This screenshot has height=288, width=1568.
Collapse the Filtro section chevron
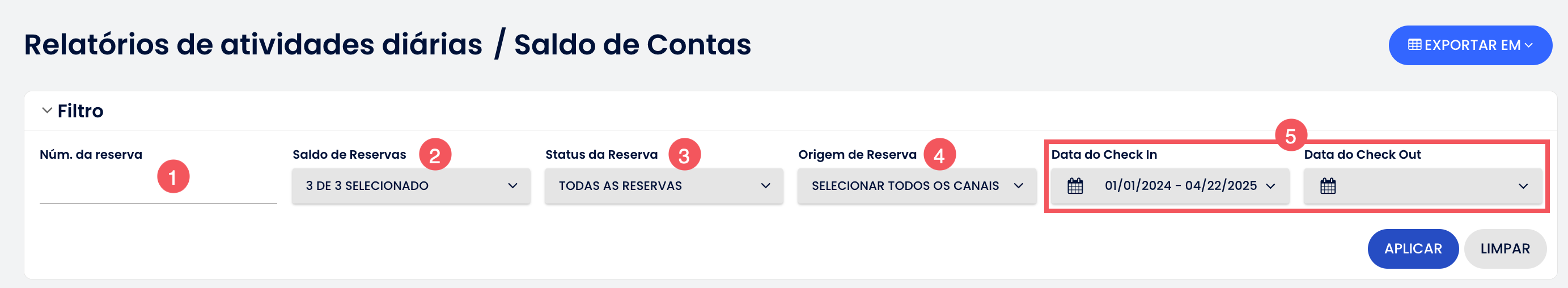coord(47,111)
